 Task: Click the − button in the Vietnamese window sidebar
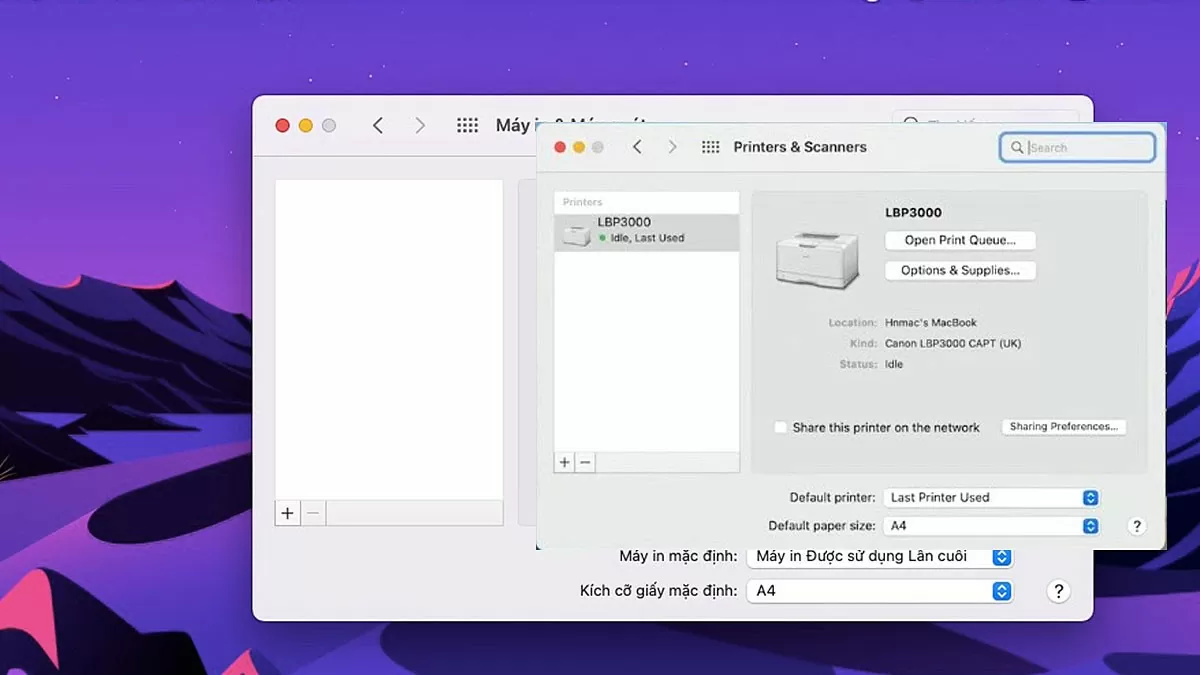pos(313,512)
